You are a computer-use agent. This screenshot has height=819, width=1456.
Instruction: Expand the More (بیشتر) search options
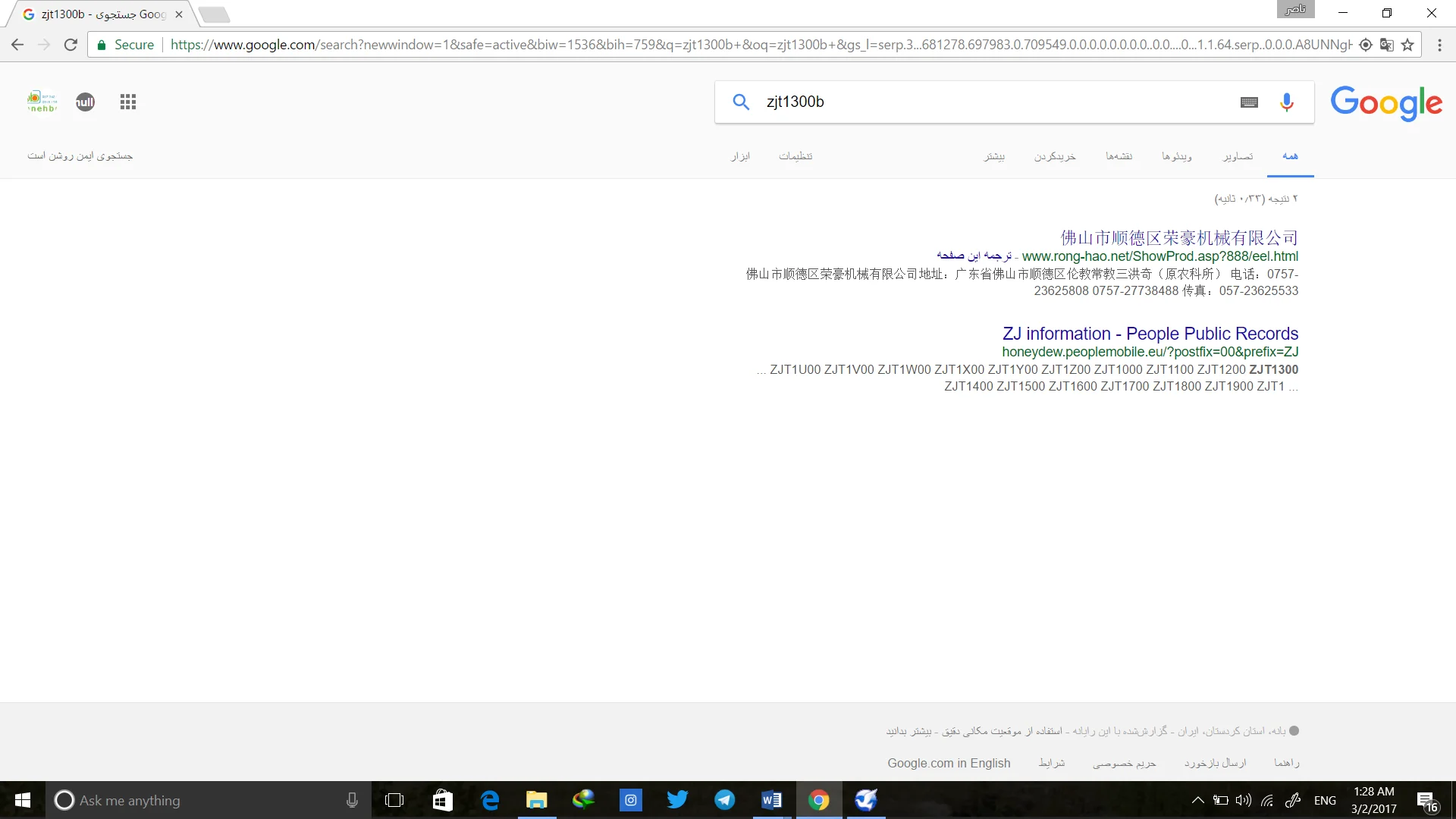(x=994, y=156)
